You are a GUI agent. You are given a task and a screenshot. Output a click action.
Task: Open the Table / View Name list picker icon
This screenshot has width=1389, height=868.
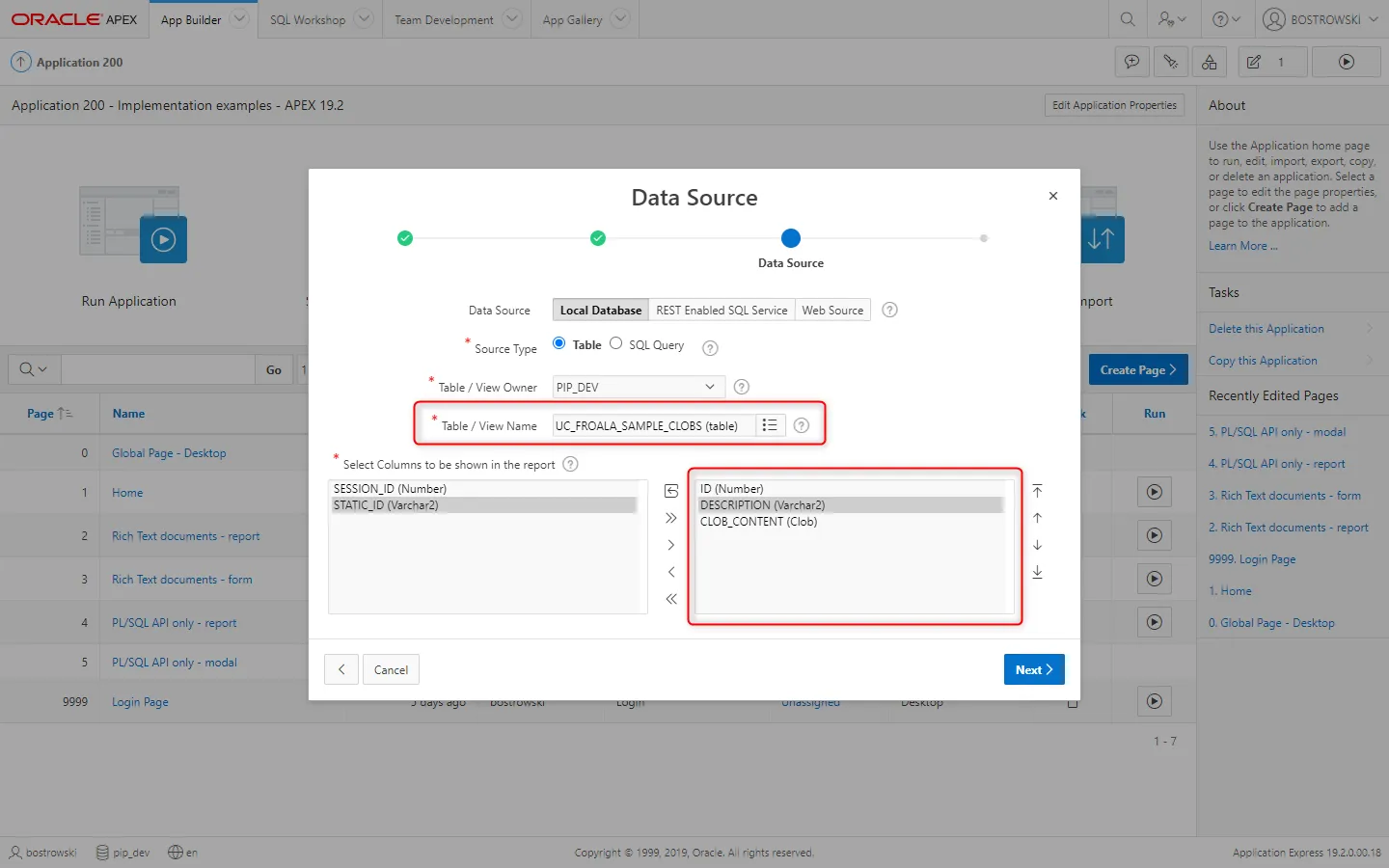[x=769, y=425]
